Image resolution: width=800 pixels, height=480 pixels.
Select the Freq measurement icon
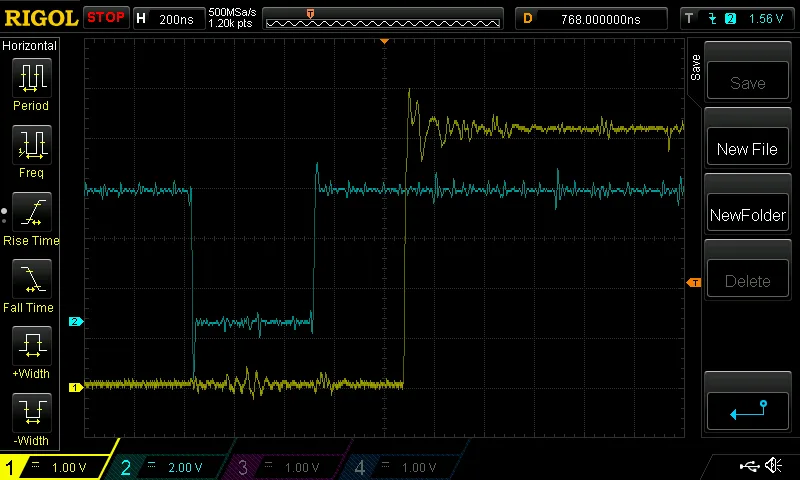tap(32, 145)
